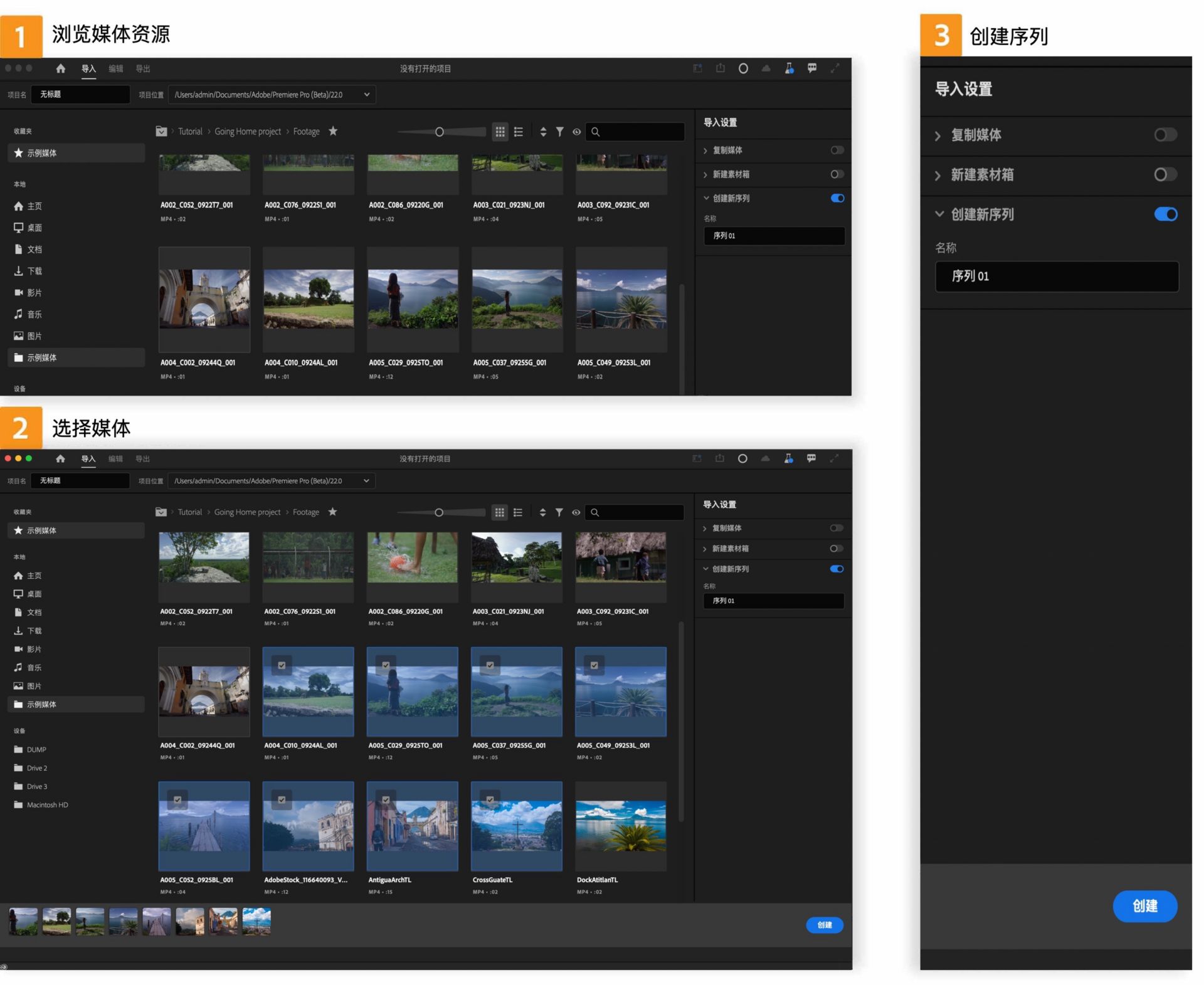Image resolution: width=1204 pixels, height=985 pixels.
Task: Enable the 复制媒体 toggle
Action: click(x=1165, y=135)
